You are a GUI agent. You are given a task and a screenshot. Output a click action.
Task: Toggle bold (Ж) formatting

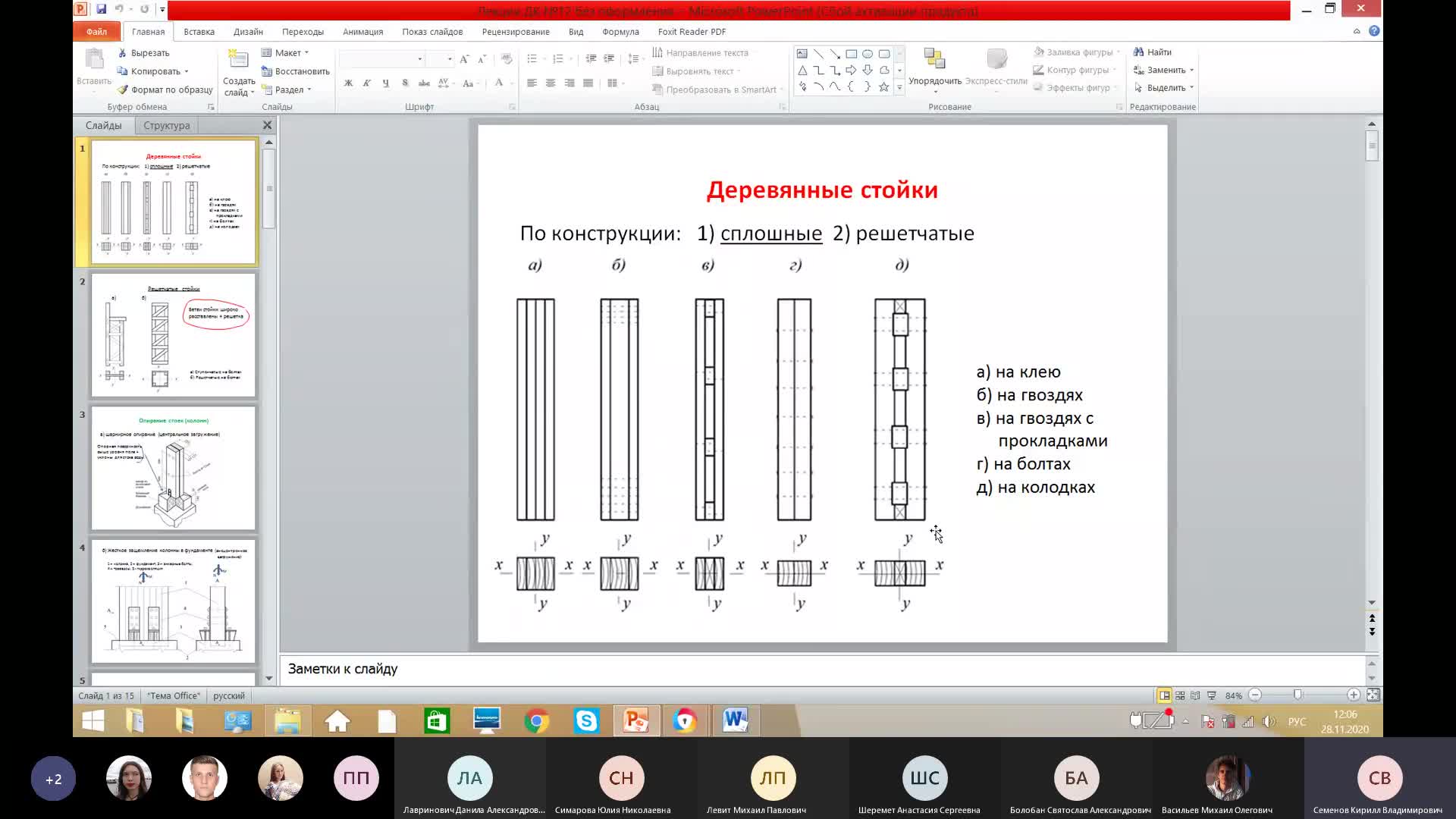(348, 83)
